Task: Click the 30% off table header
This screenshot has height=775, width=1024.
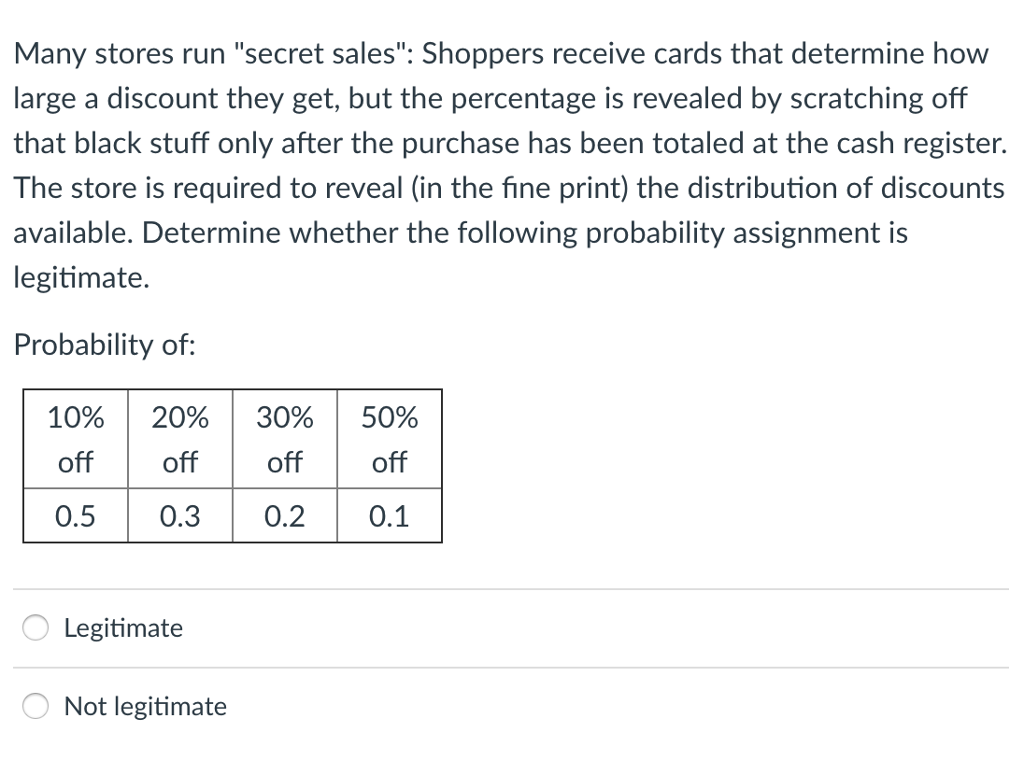Action: (x=285, y=438)
